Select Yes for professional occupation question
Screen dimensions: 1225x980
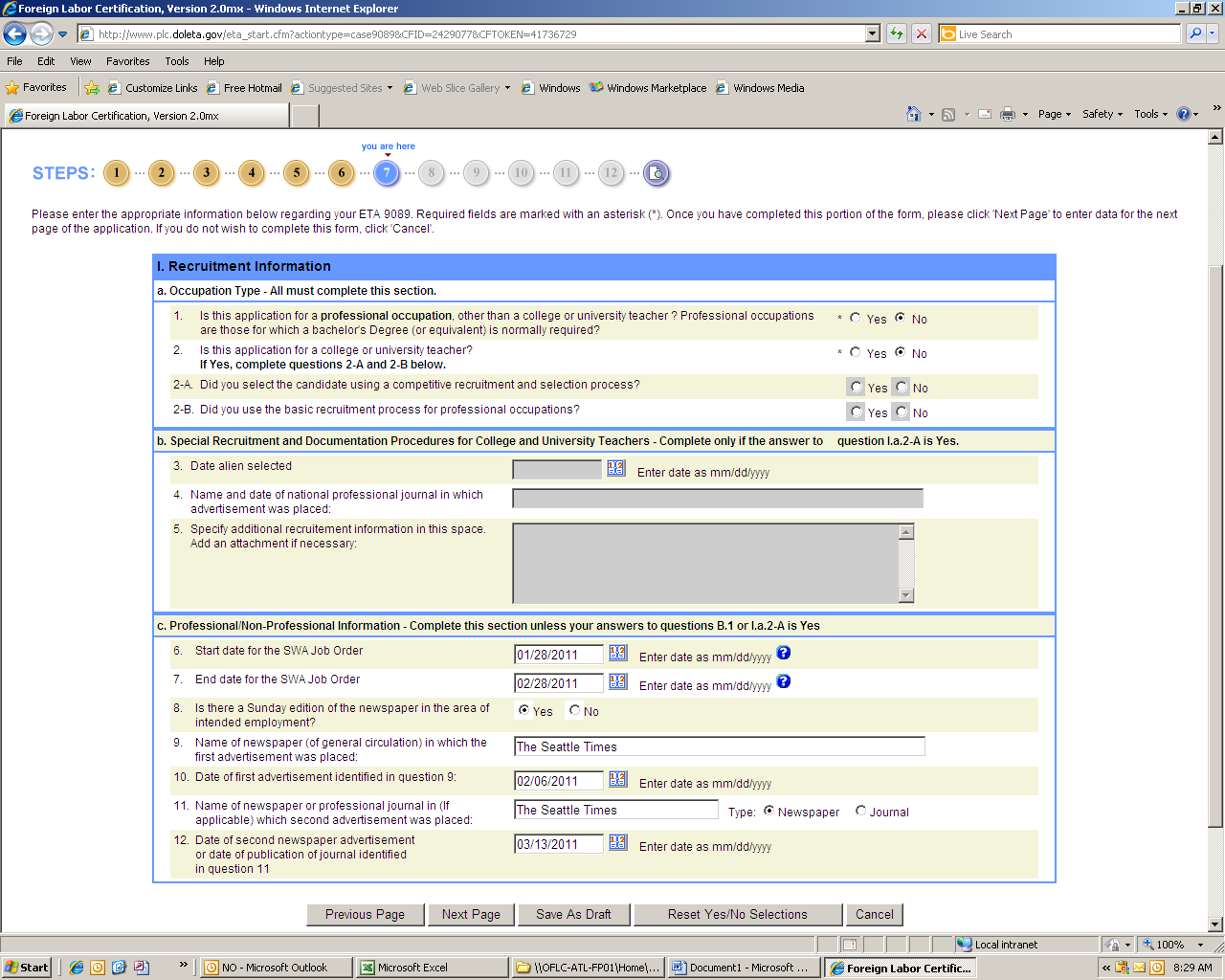tap(856, 318)
